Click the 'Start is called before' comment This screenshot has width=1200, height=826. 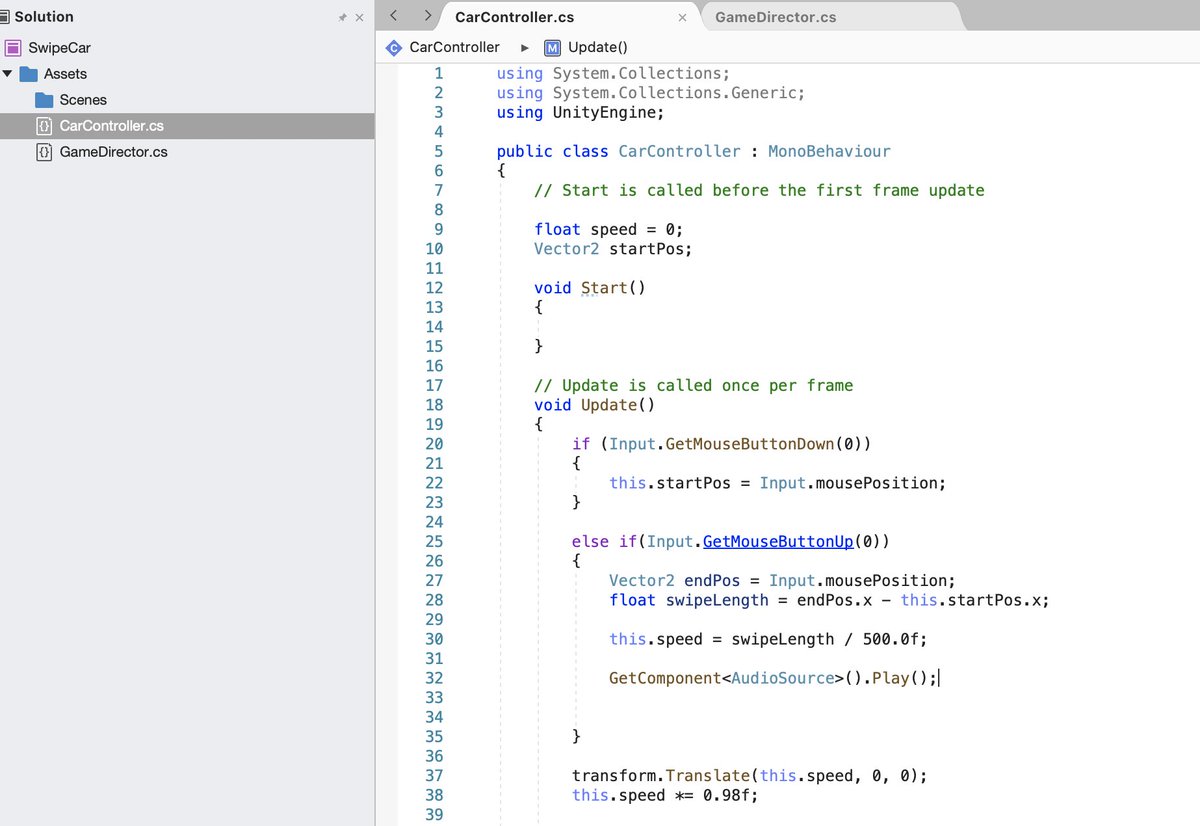tap(759, 190)
